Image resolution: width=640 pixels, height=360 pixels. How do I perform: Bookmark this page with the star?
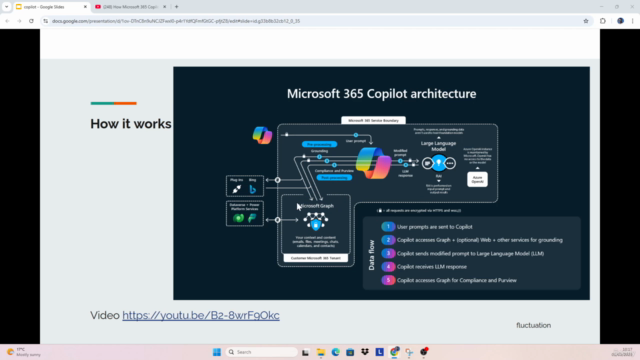(x=586, y=21)
